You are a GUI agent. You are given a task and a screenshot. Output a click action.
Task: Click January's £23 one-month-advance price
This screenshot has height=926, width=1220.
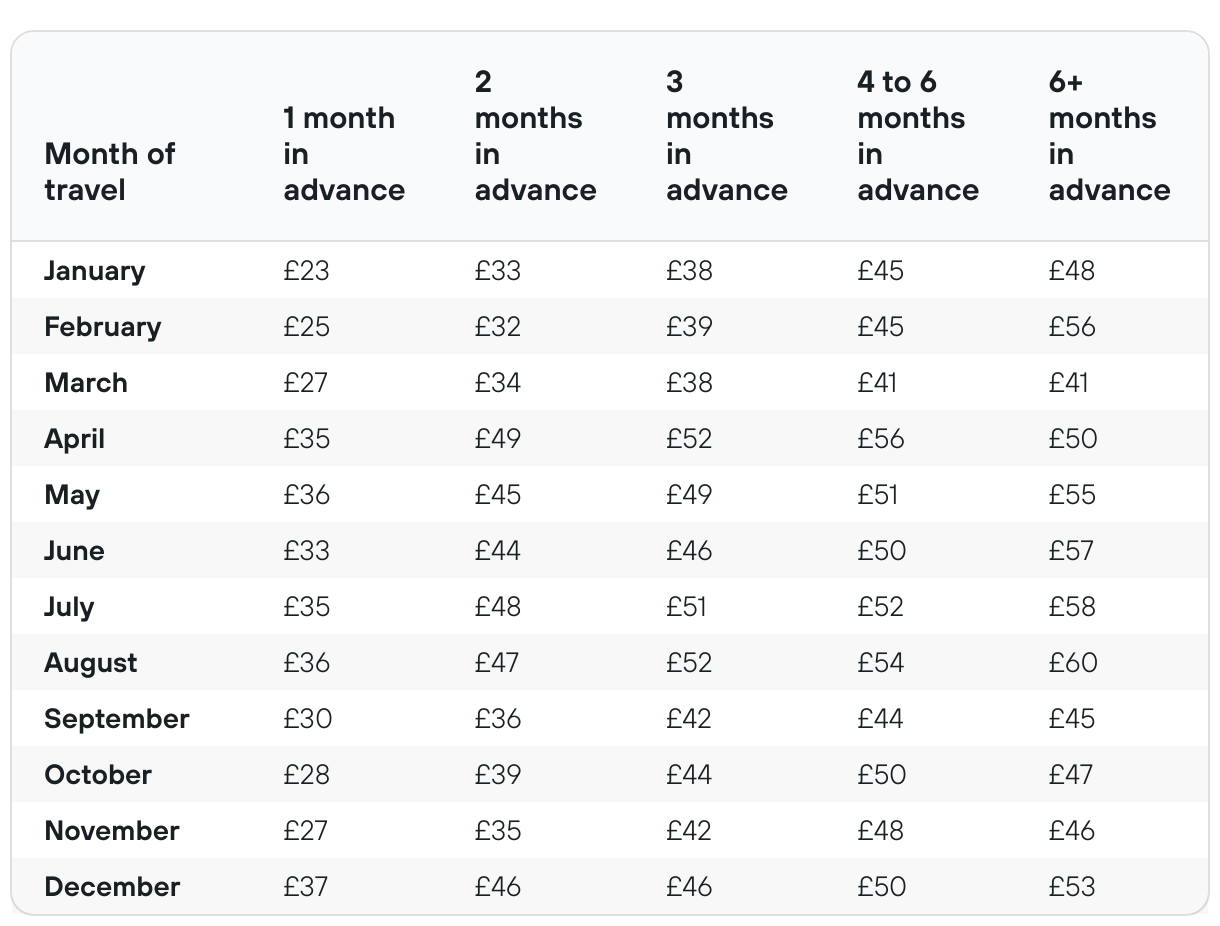tap(306, 271)
